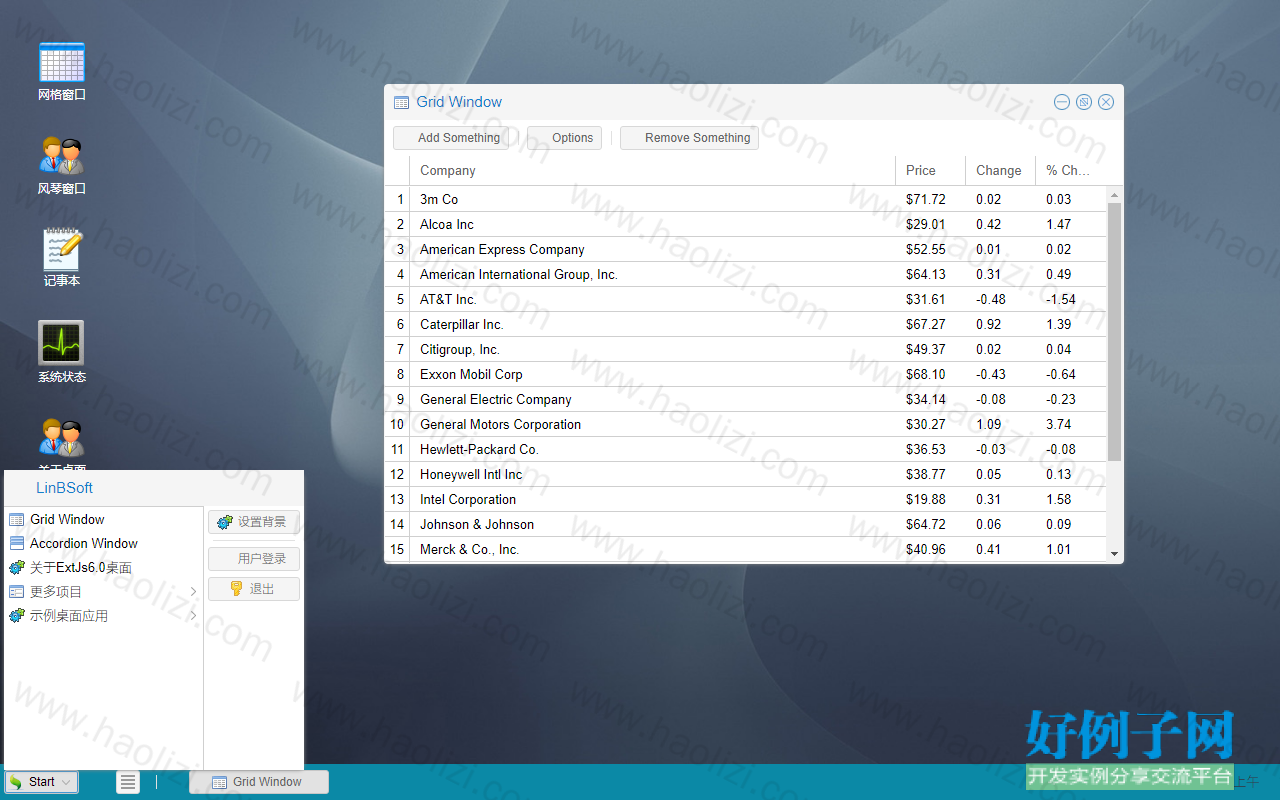Click the $71.72 price cell

(x=930, y=199)
